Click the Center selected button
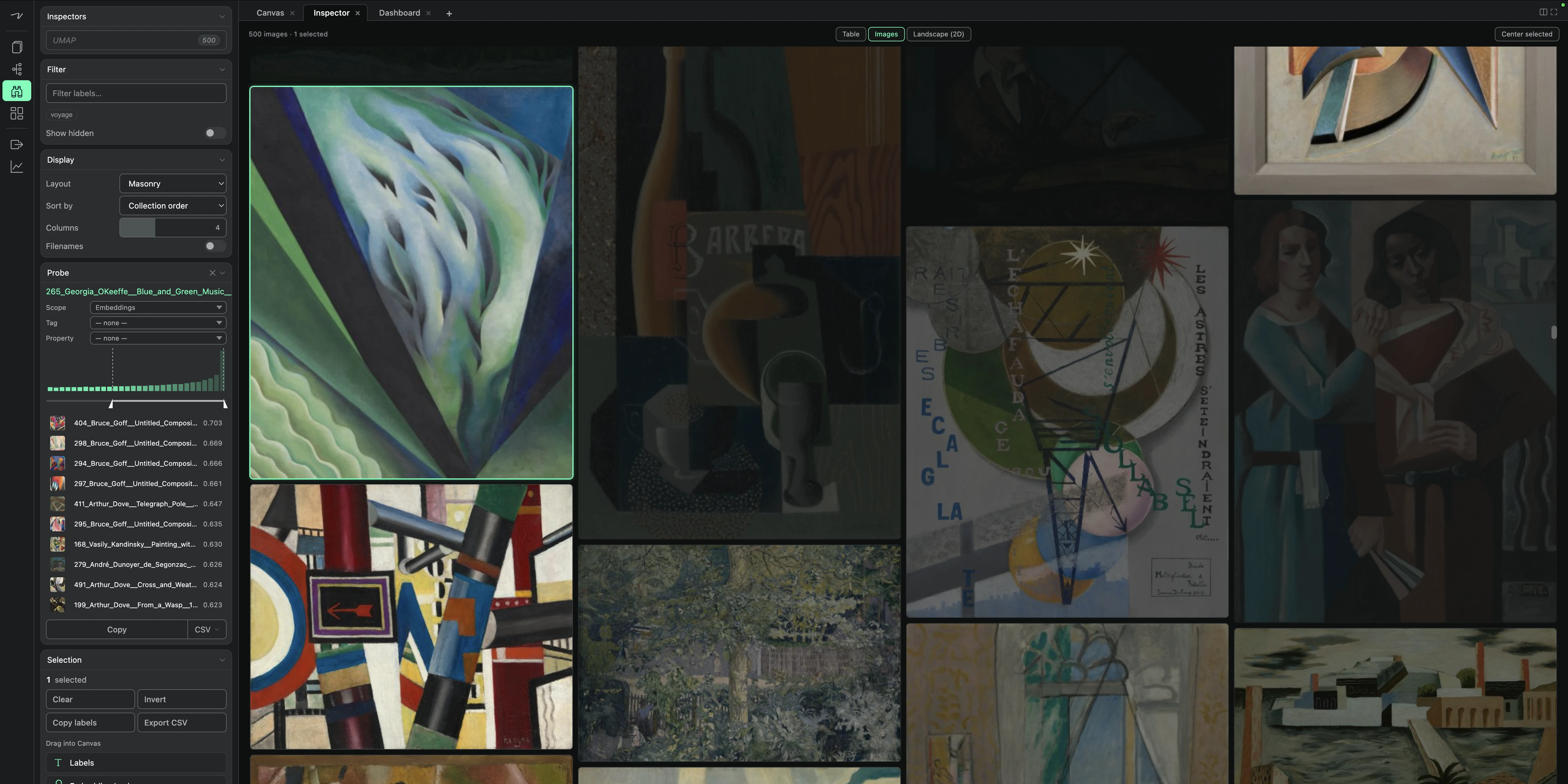The height and width of the screenshot is (784, 1568). (1527, 34)
